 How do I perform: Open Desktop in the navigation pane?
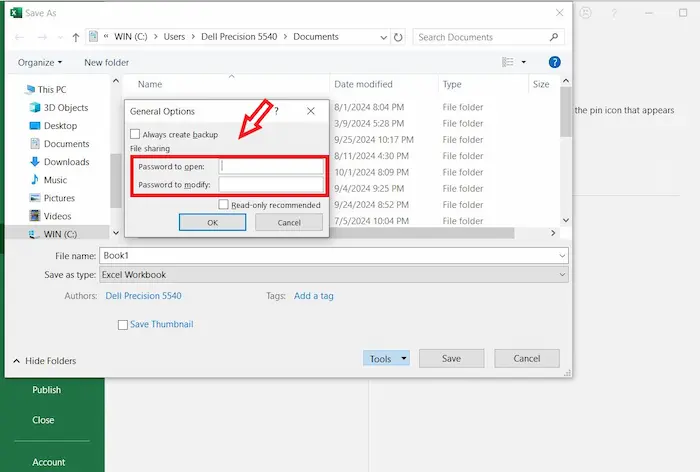pyautogui.click(x=53, y=126)
